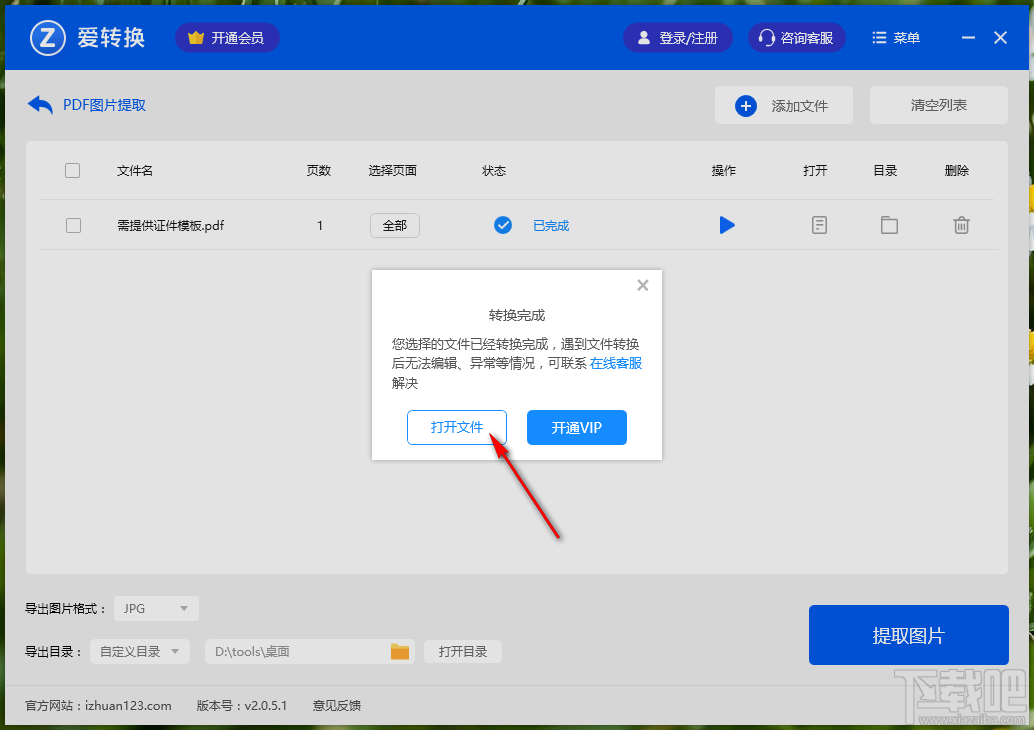Image resolution: width=1034 pixels, height=730 pixels.
Task: Delete 需提供证件模板.pdf with trash icon
Action: [961, 225]
